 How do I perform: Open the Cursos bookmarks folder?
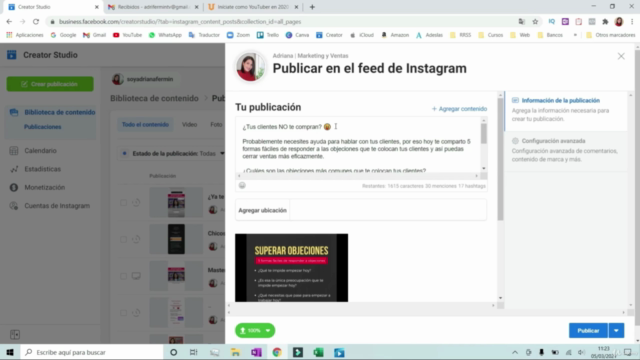tap(491, 35)
